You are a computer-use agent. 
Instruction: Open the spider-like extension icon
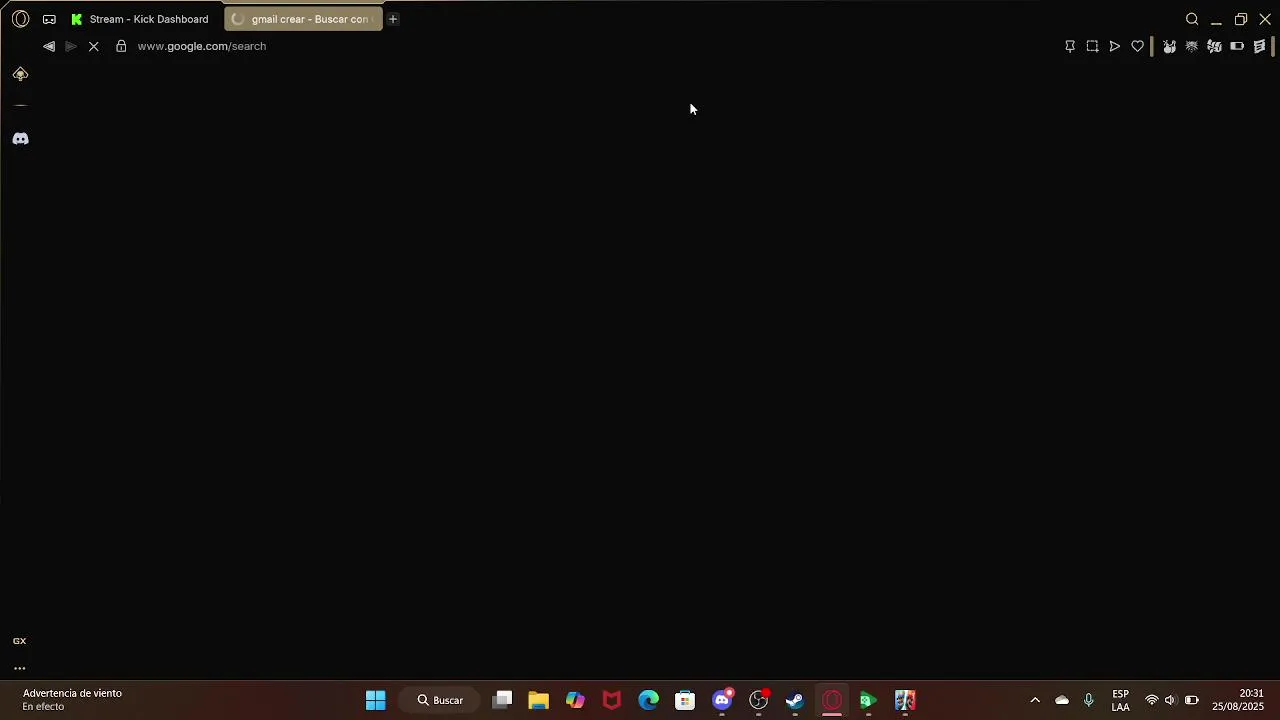[1192, 46]
